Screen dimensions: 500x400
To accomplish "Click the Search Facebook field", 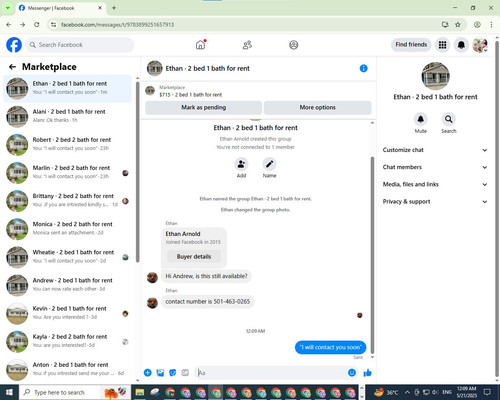I will pos(80,45).
